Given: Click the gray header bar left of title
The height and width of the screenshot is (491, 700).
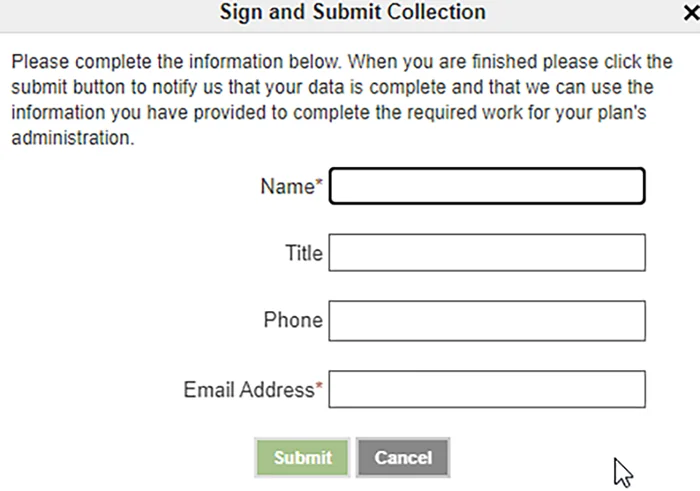Looking at the screenshot, I should click(x=100, y=13).
